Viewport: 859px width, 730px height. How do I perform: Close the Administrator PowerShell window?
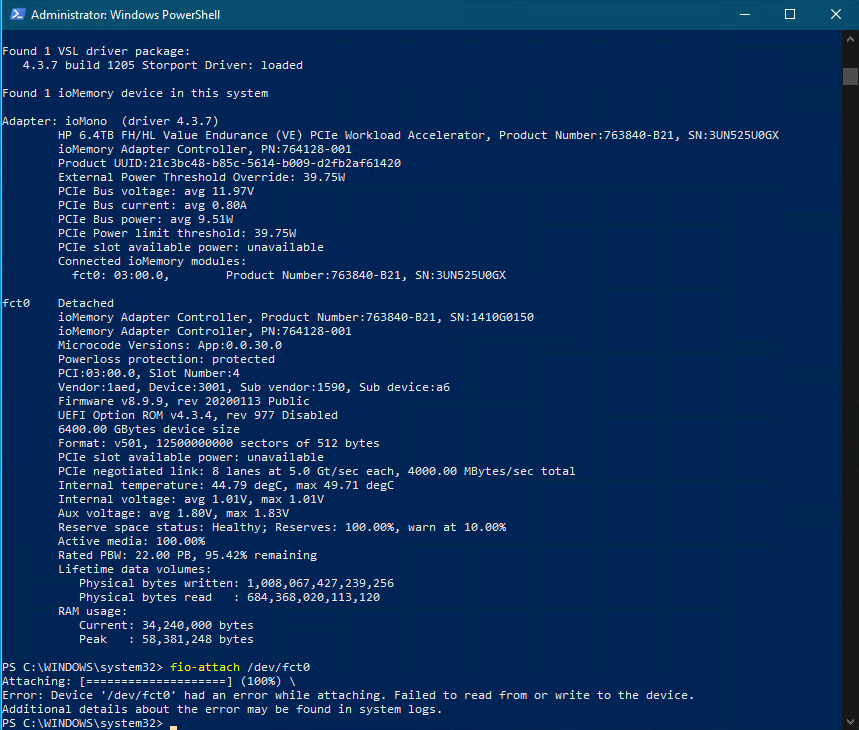pyautogui.click(x=835, y=15)
